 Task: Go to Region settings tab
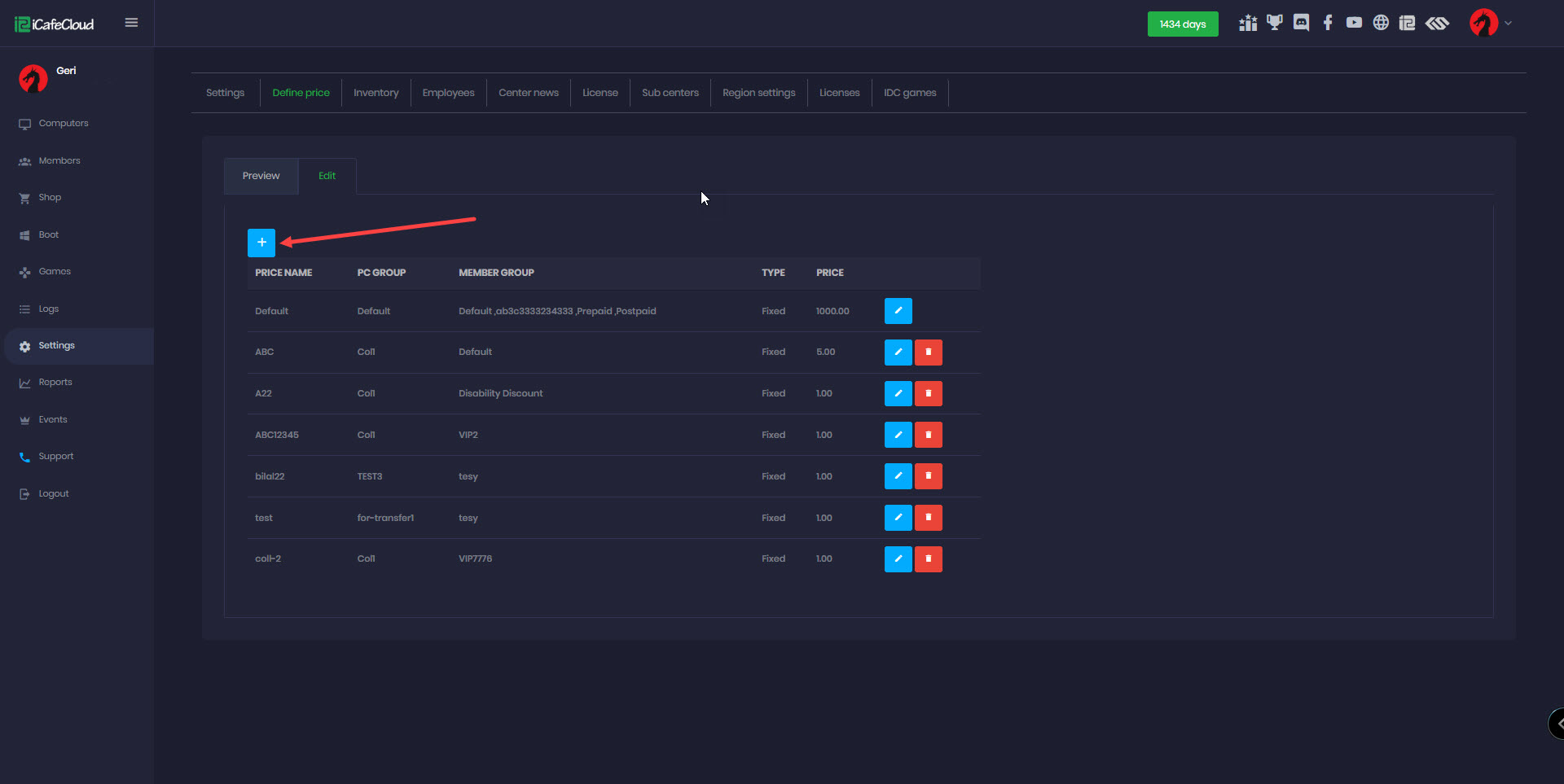pyautogui.click(x=758, y=93)
